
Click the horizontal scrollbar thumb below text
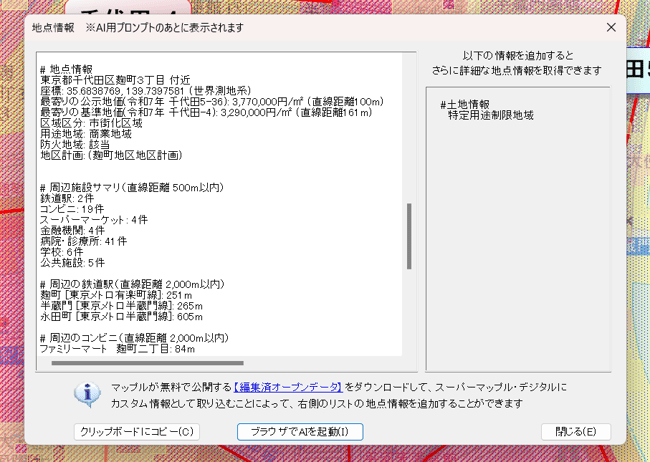pyautogui.click(x=148, y=363)
